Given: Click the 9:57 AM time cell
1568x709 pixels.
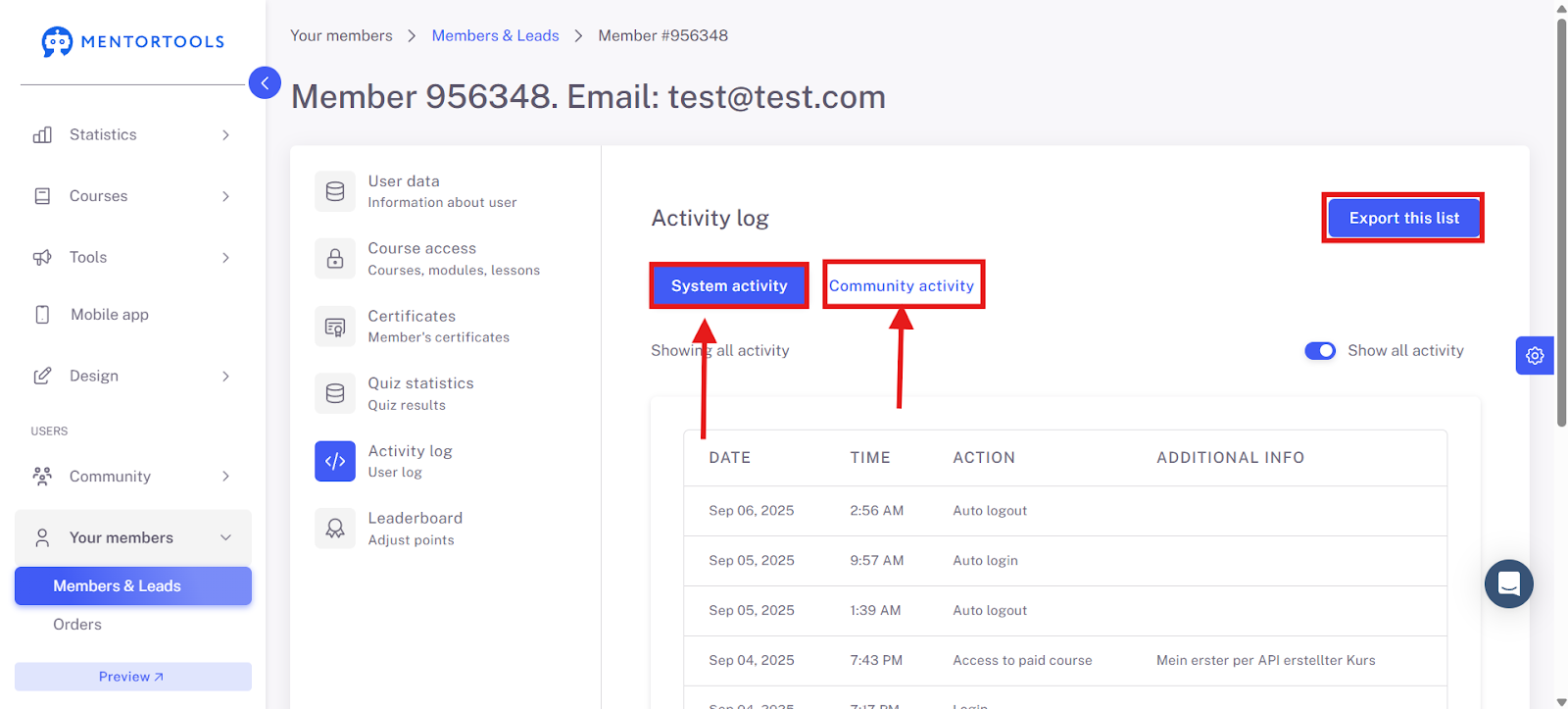Looking at the screenshot, I should tap(877, 561).
